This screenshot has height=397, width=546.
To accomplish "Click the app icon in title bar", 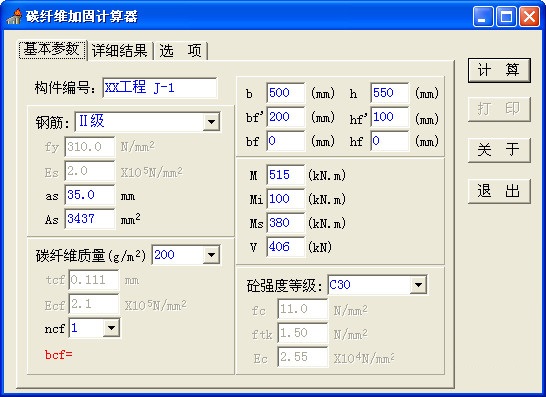I will 14,16.
